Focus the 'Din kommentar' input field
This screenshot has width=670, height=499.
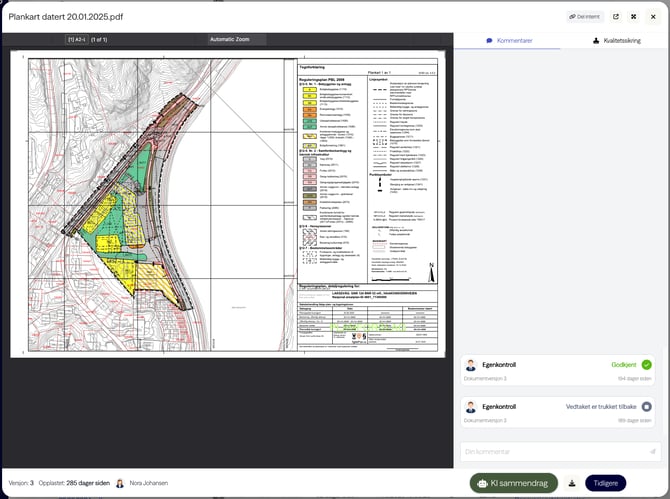[x=553, y=451]
